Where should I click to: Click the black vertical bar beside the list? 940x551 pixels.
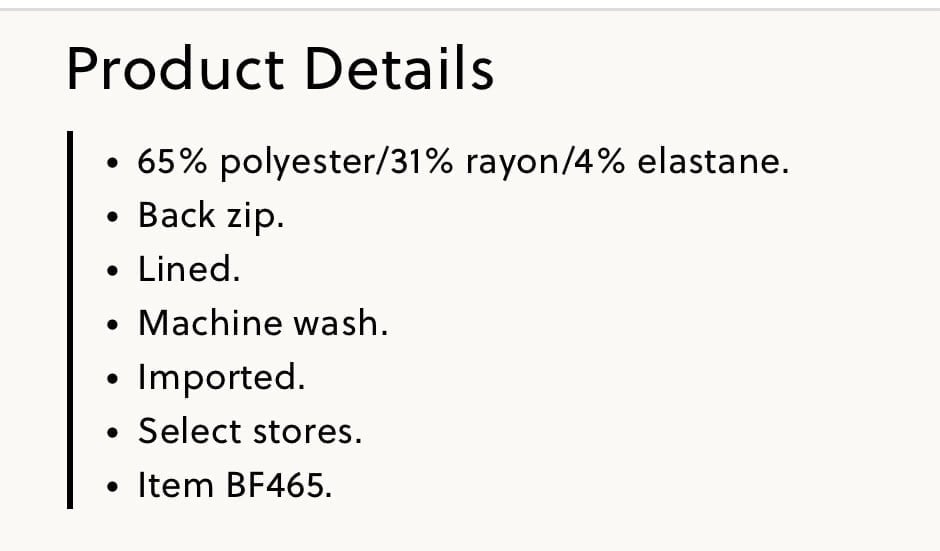pos(70,320)
